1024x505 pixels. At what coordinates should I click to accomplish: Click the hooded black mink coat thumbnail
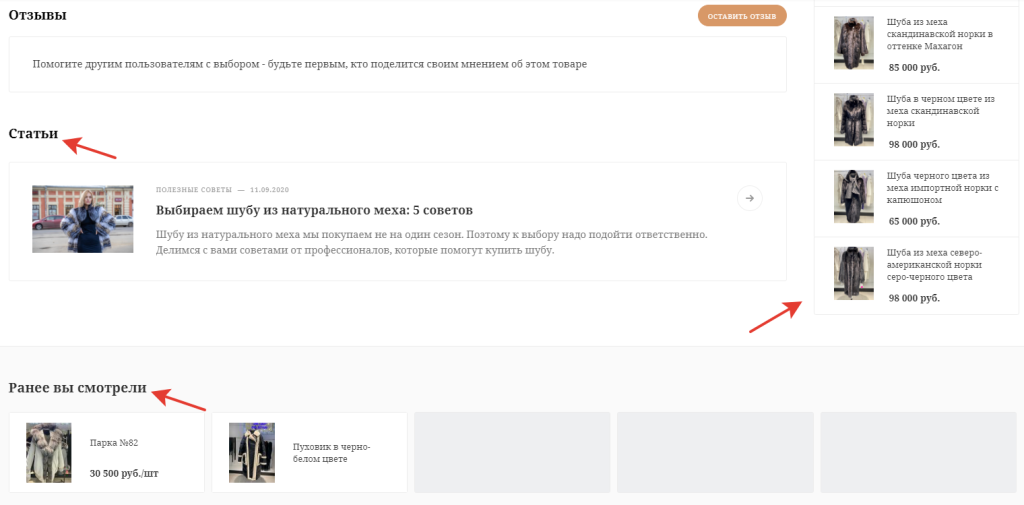(x=853, y=196)
